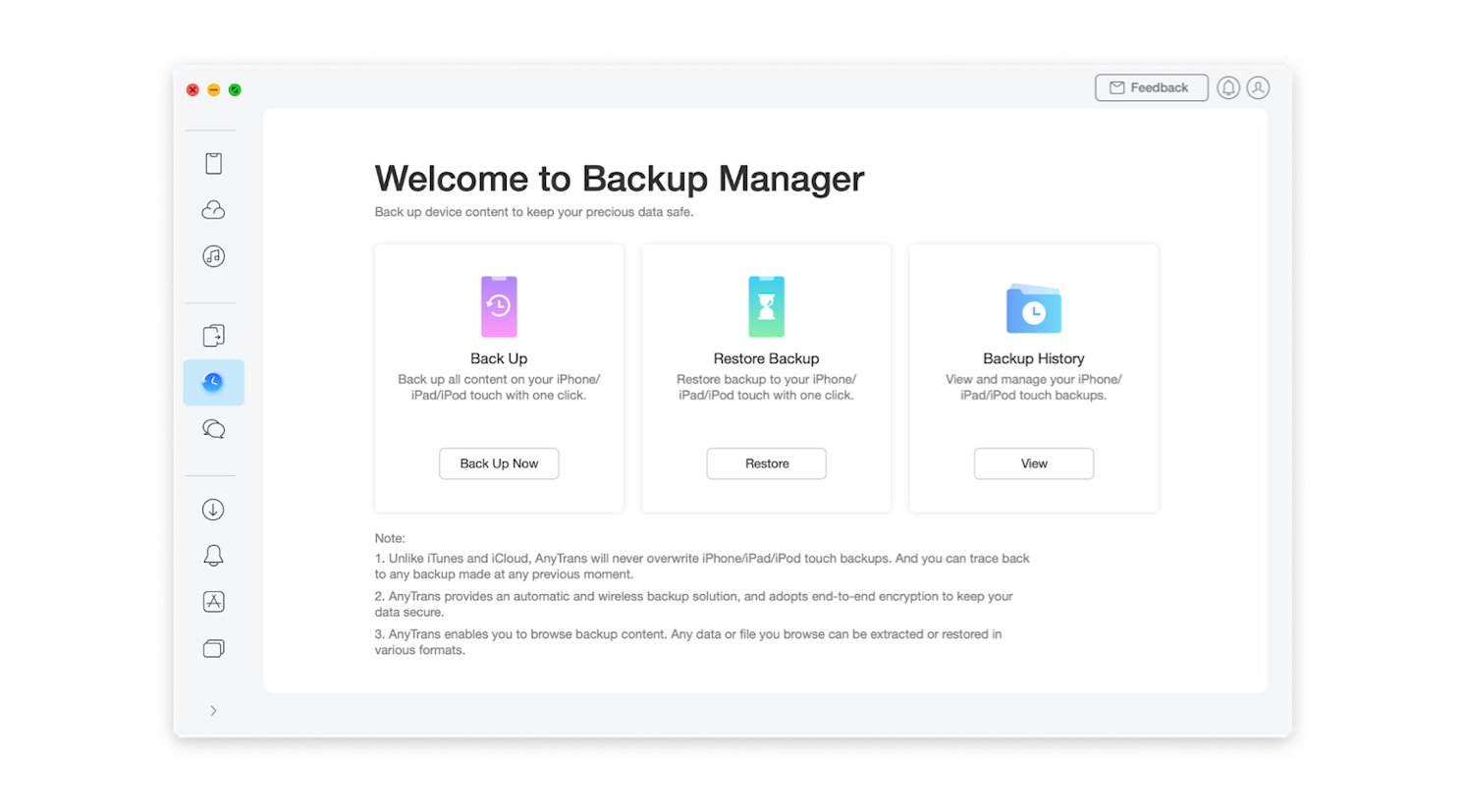Image resolution: width=1467 pixels, height=812 pixels.
Task: Click 'Restore backup to your iPhone' description
Action: [766, 387]
